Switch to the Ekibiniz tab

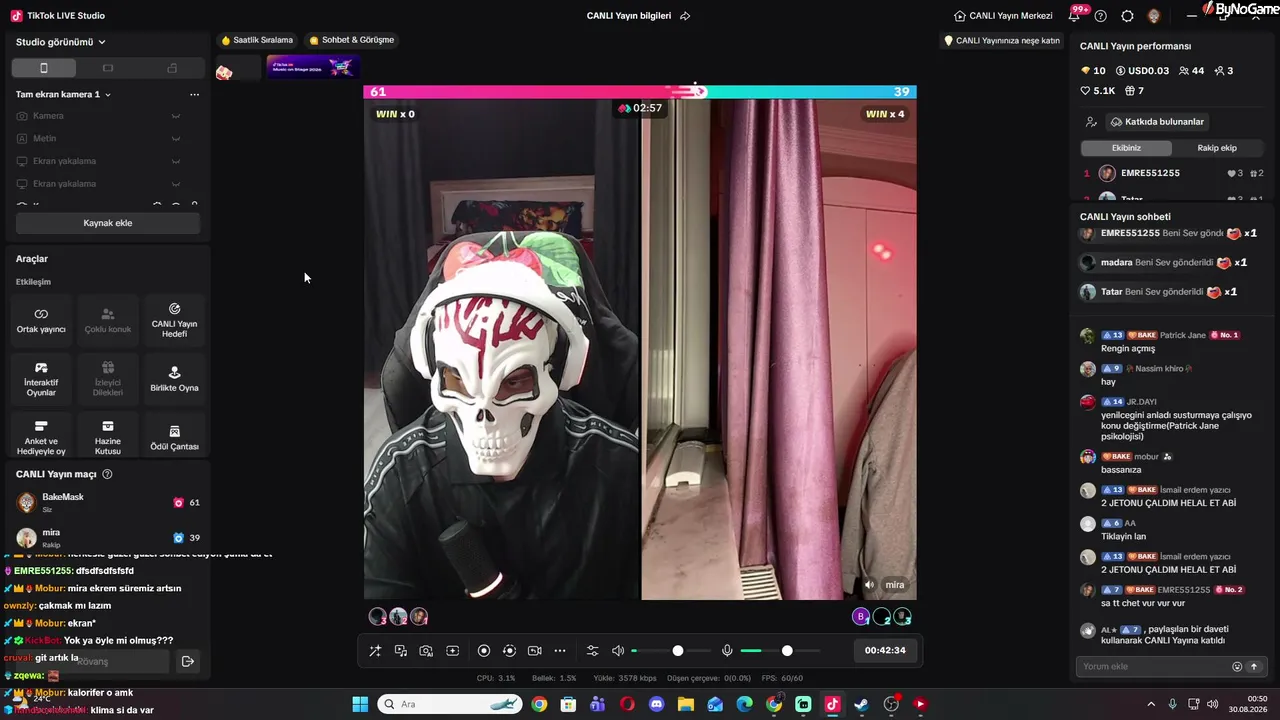click(x=1126, y=148)
